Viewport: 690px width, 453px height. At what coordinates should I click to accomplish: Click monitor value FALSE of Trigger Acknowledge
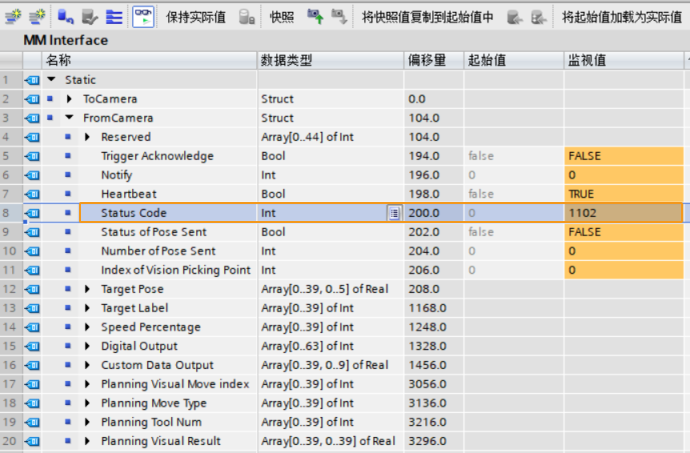tap(624, 156)
